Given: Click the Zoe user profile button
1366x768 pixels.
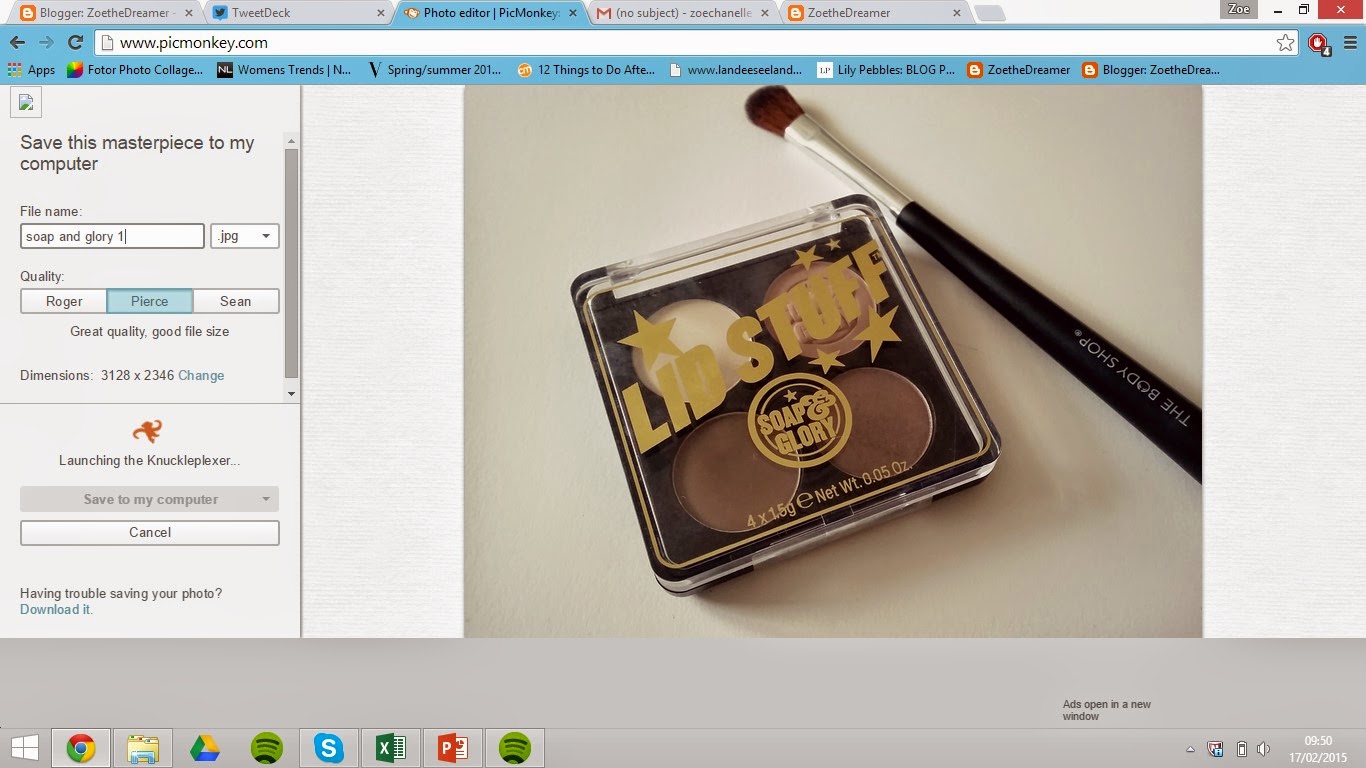Looking at the screenshot, I should click(x=1238, y=8).
